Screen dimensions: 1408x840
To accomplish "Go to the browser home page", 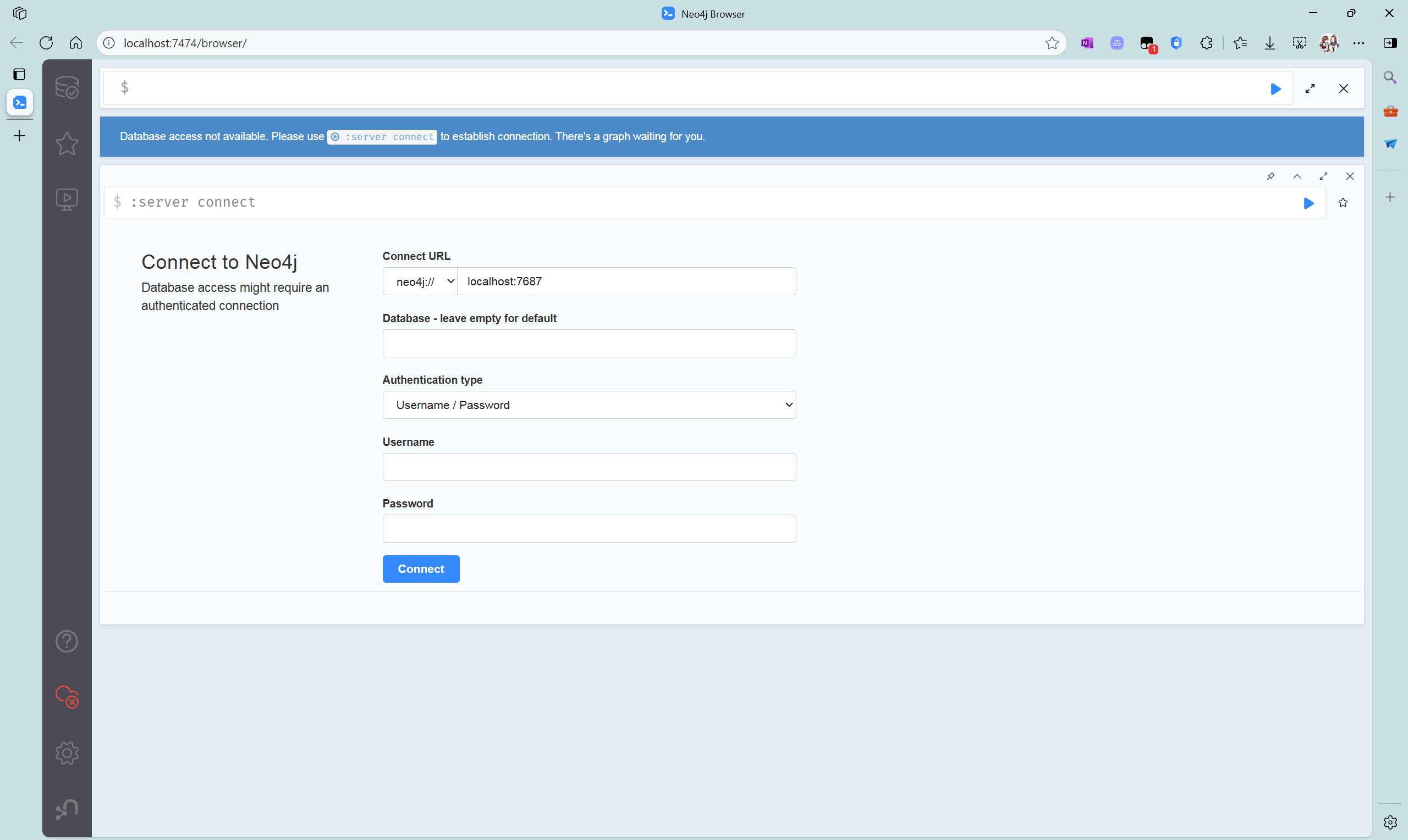I will point(76,43).
